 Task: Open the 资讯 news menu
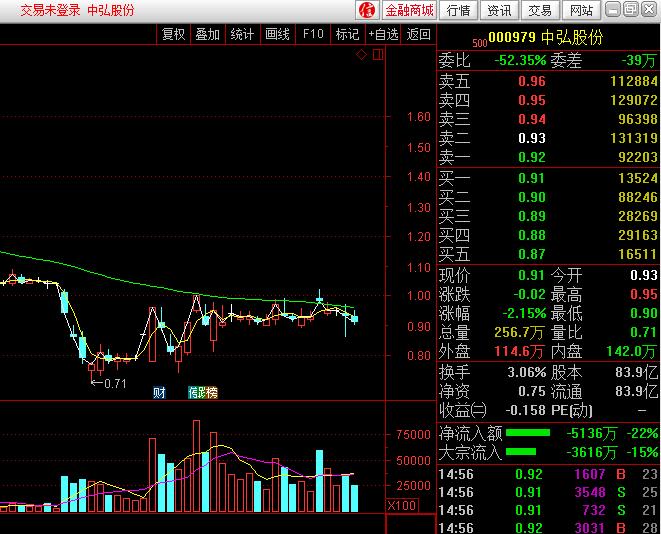point(499,10)
